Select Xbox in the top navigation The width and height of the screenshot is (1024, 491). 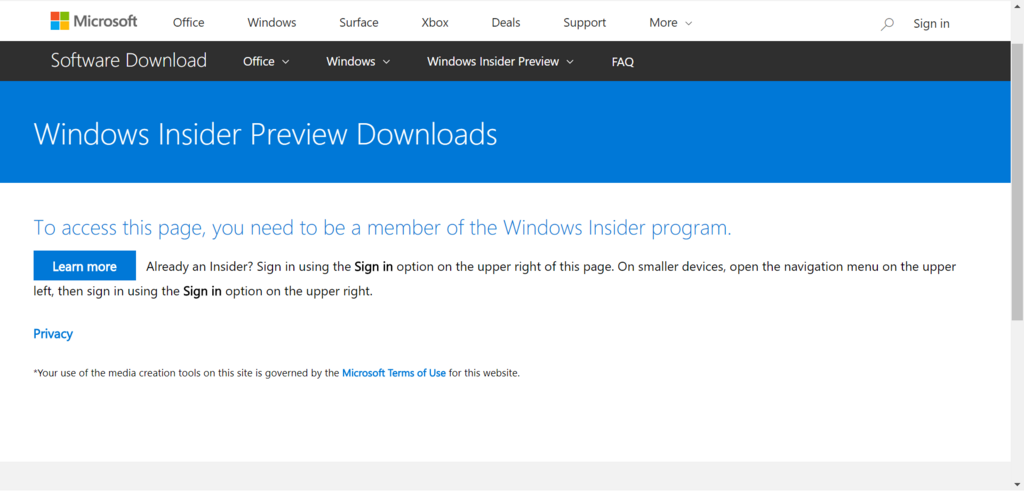435,23
